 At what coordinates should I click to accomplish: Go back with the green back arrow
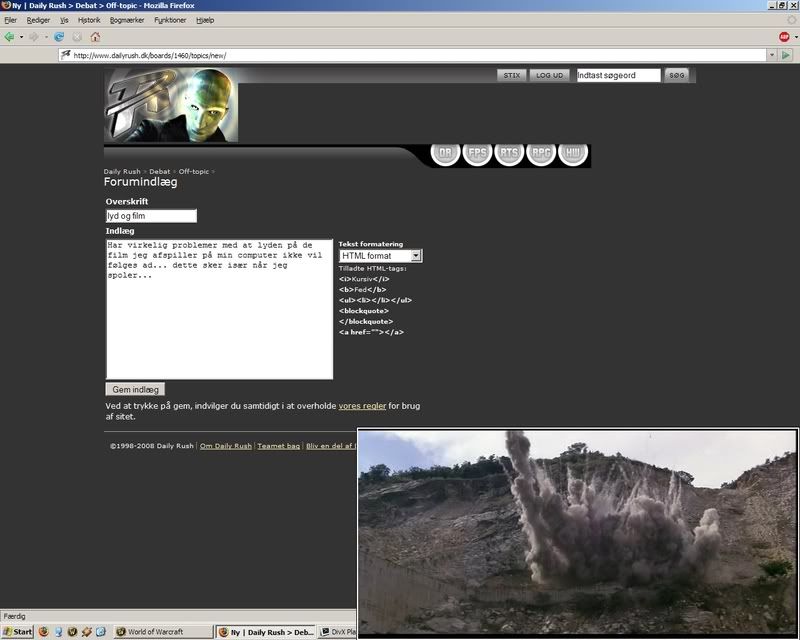coord(10,37)
